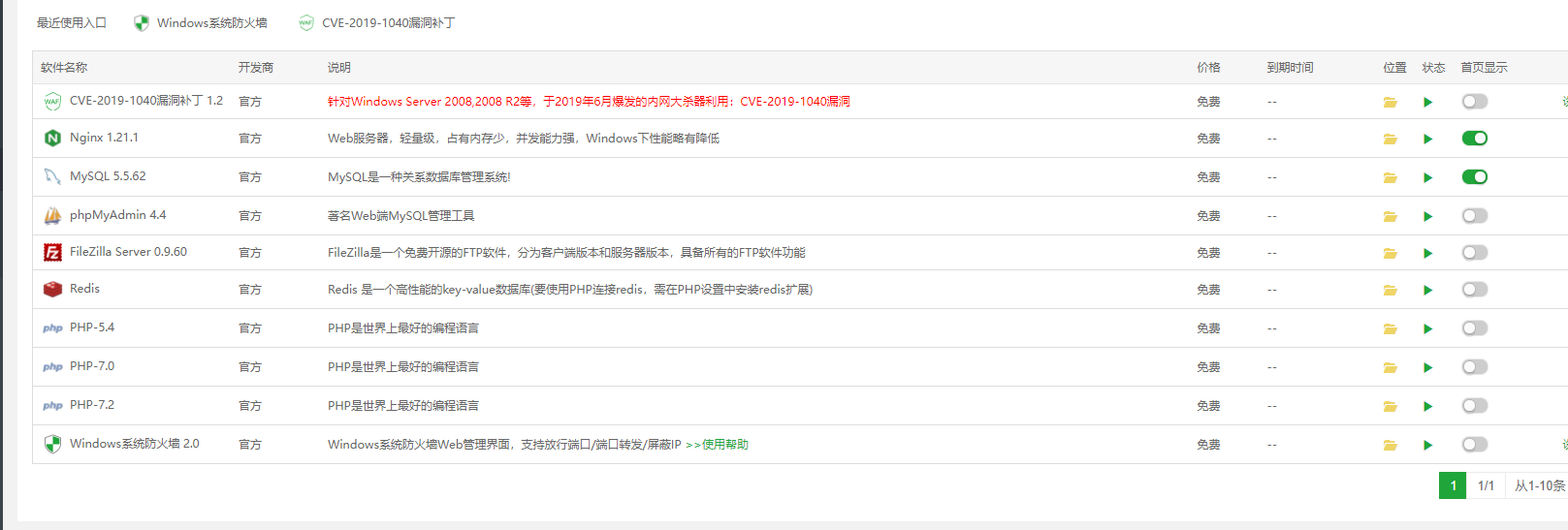Click the shield icon beside Windows系统防火墙 2.0
1568x530 pixels.
click(x=52, y=444)
